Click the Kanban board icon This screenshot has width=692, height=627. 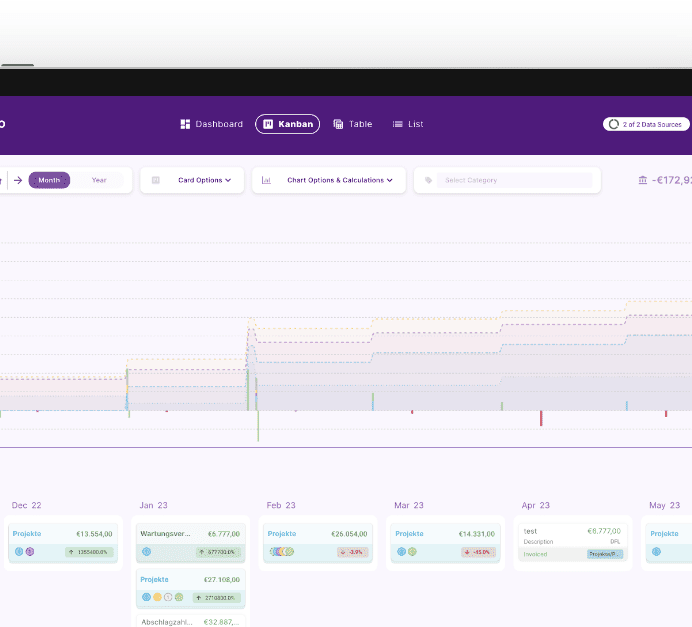[x=268, y=124]
